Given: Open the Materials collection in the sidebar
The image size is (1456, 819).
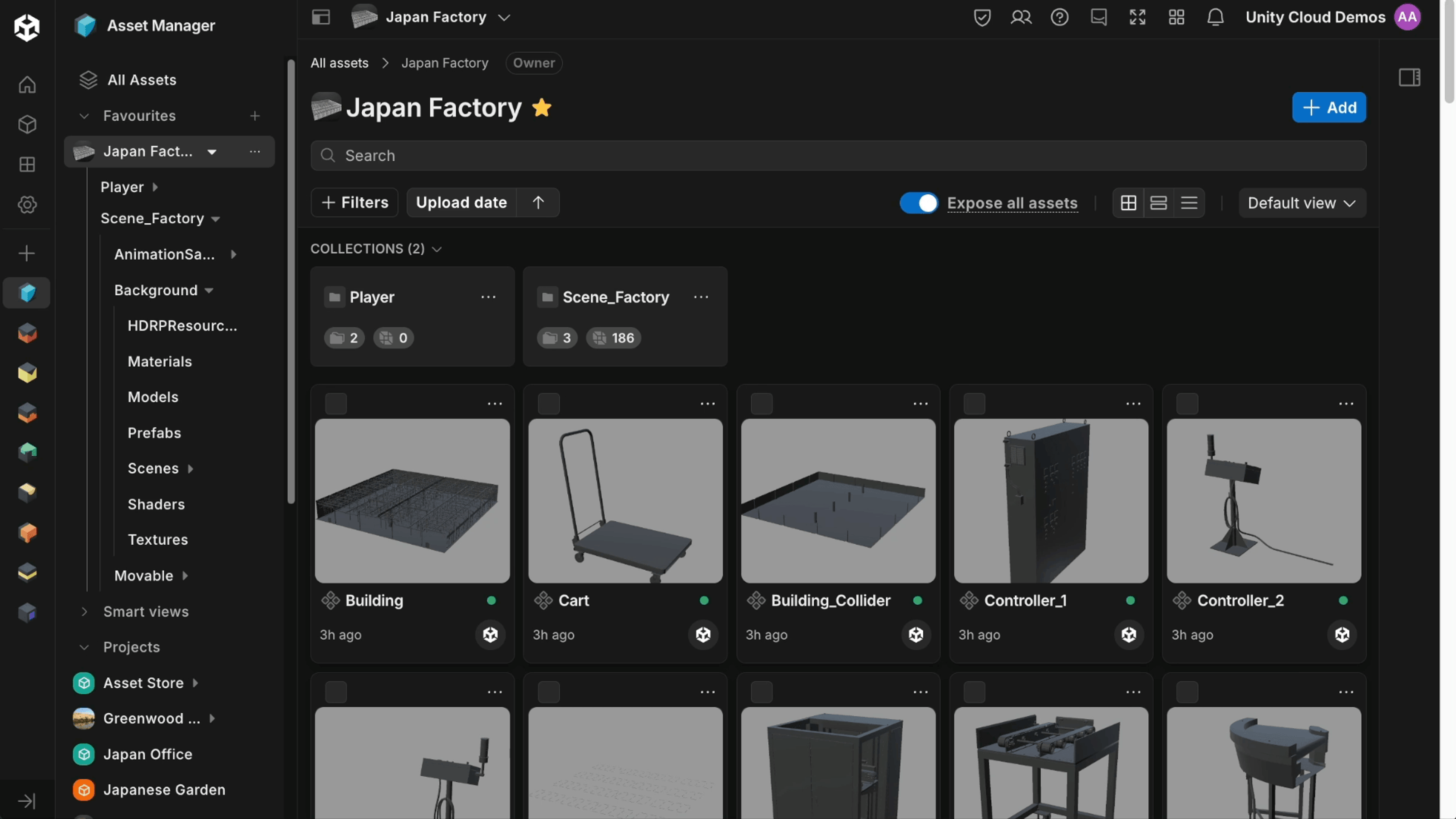Looking at the screenshot, I should tap(159, 362).
